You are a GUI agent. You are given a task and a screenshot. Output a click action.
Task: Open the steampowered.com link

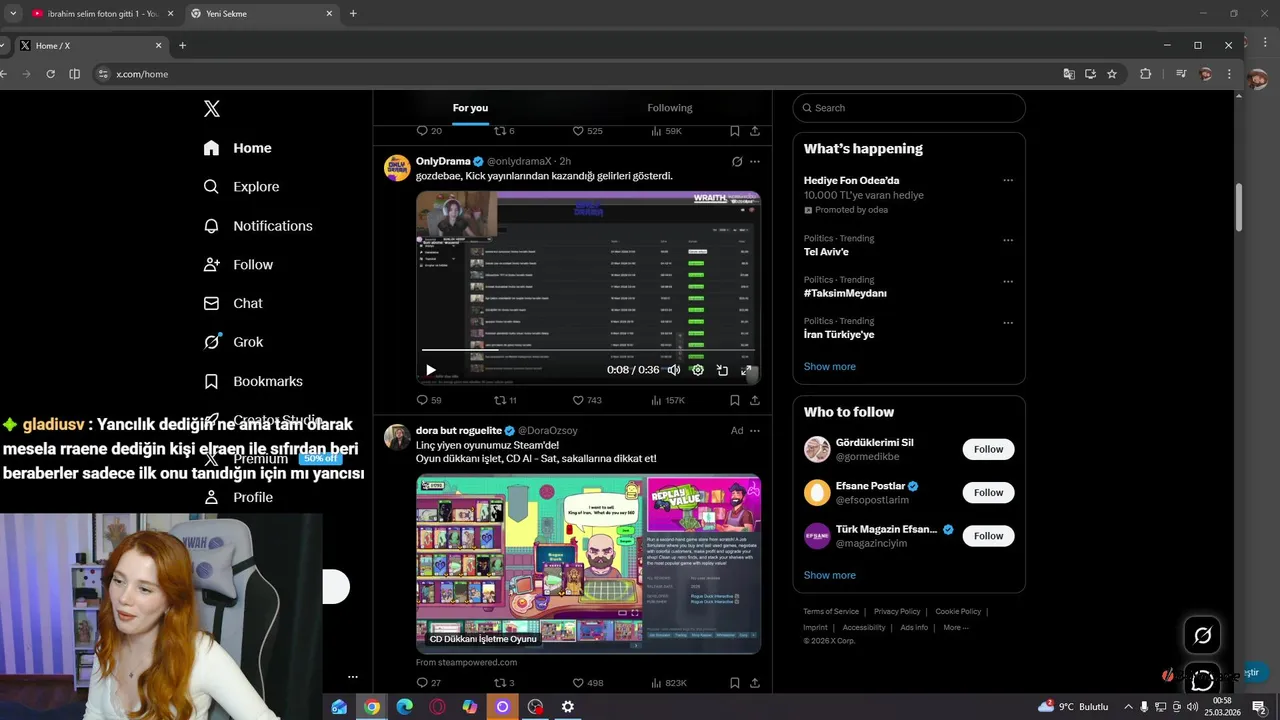point(467,662)
